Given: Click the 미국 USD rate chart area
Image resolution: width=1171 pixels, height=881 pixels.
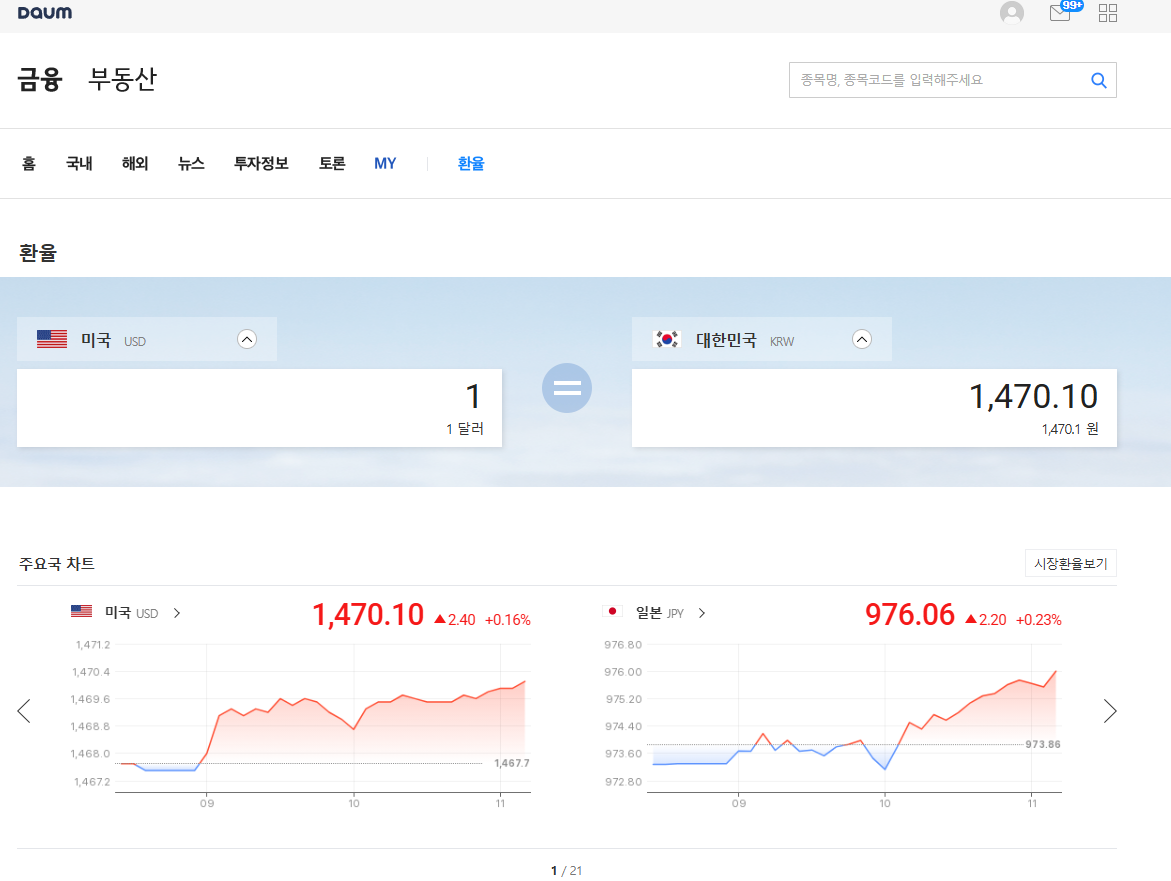Looking at the screenshot, I should [322, 718].
